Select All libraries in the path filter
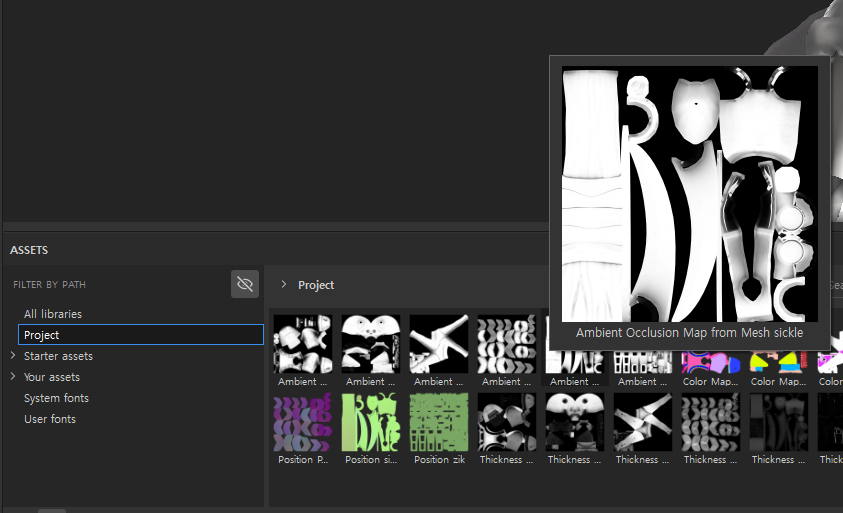843x513 pixels. [53, 314]
